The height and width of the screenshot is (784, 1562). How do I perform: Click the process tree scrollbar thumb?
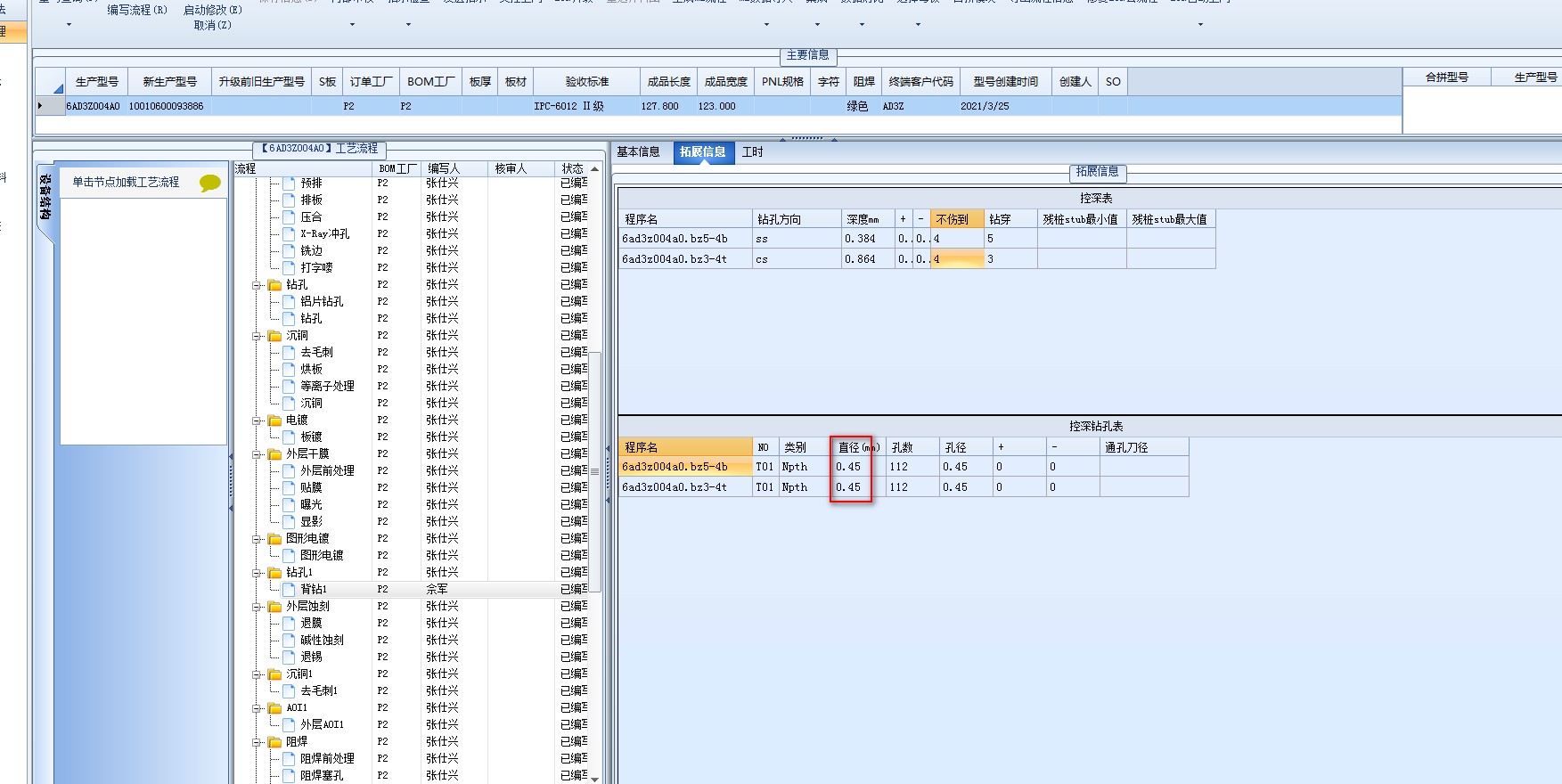click(x=594, y=472)
